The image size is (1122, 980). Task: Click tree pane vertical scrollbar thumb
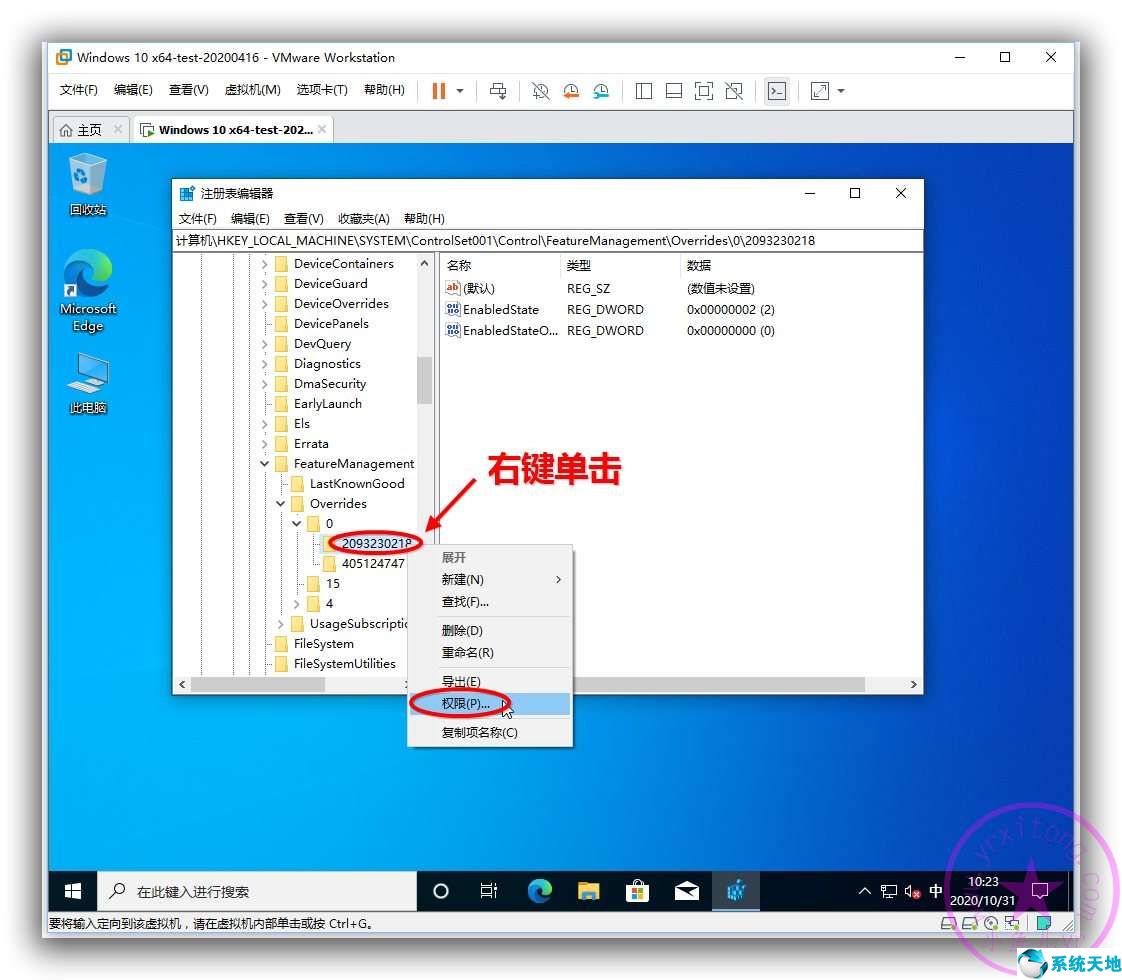424,380
